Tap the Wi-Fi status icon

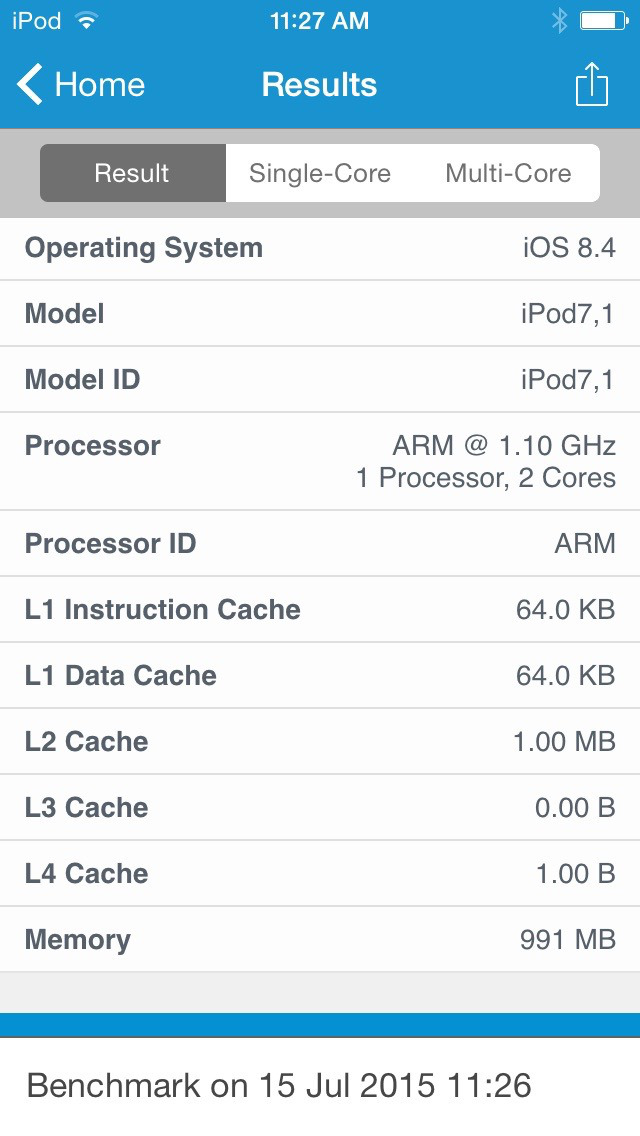pyautogui.click(x=88, y=21)
